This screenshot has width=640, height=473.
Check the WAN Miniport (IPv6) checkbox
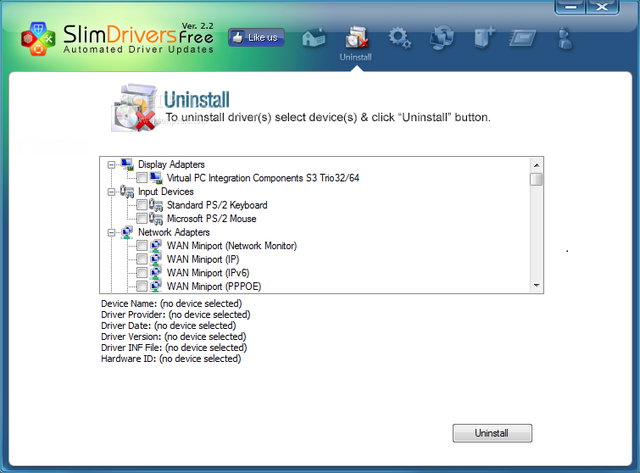[142, 273]
